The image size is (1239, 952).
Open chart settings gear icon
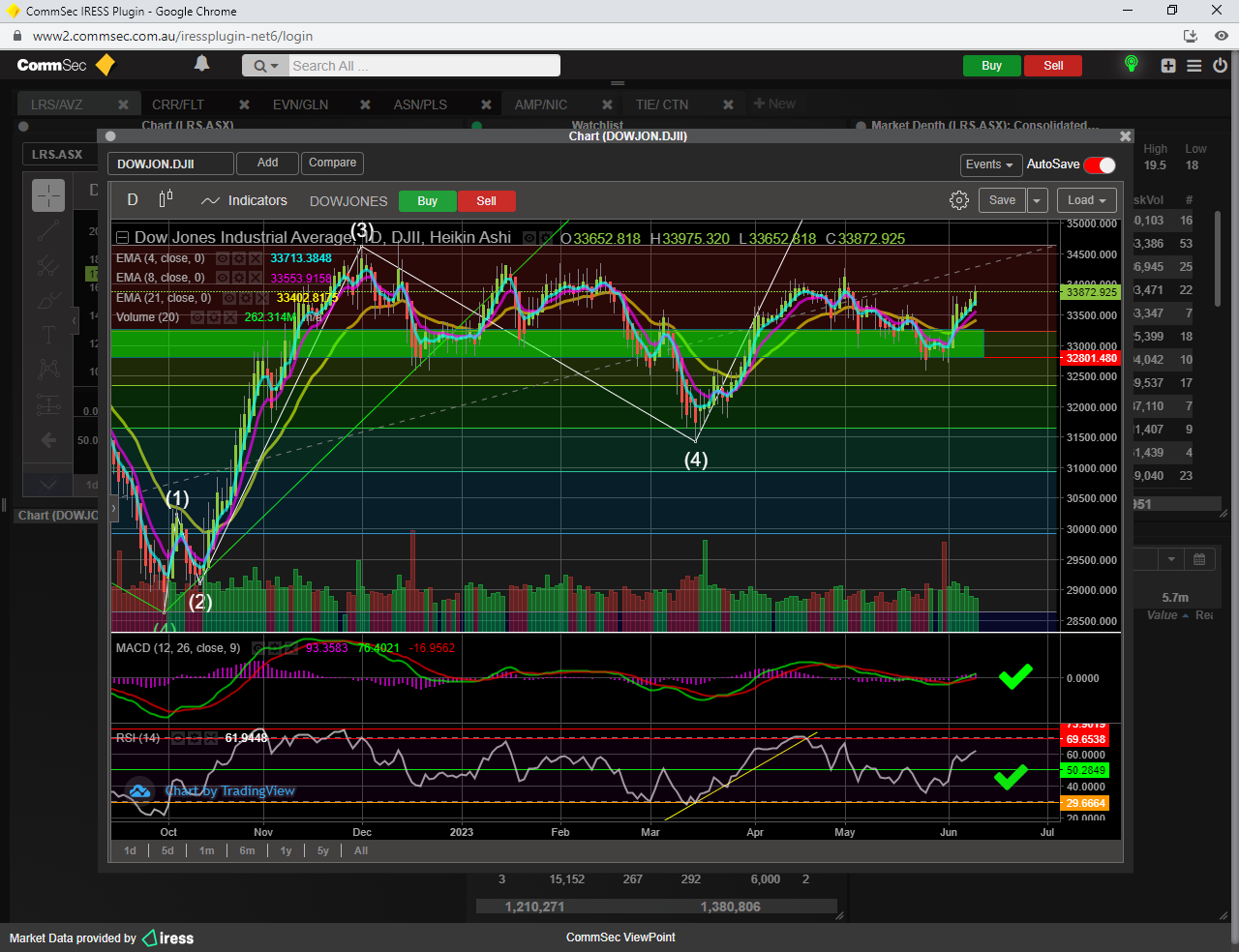959,200
